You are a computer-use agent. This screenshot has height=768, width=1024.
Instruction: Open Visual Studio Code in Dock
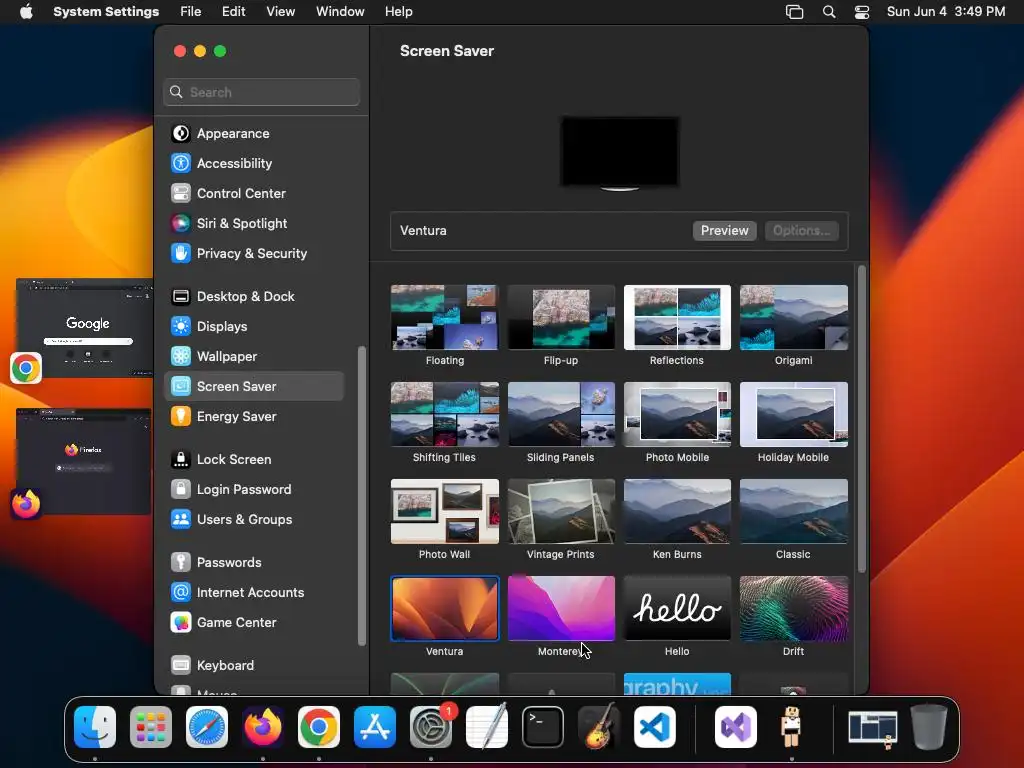pos(654,727)
